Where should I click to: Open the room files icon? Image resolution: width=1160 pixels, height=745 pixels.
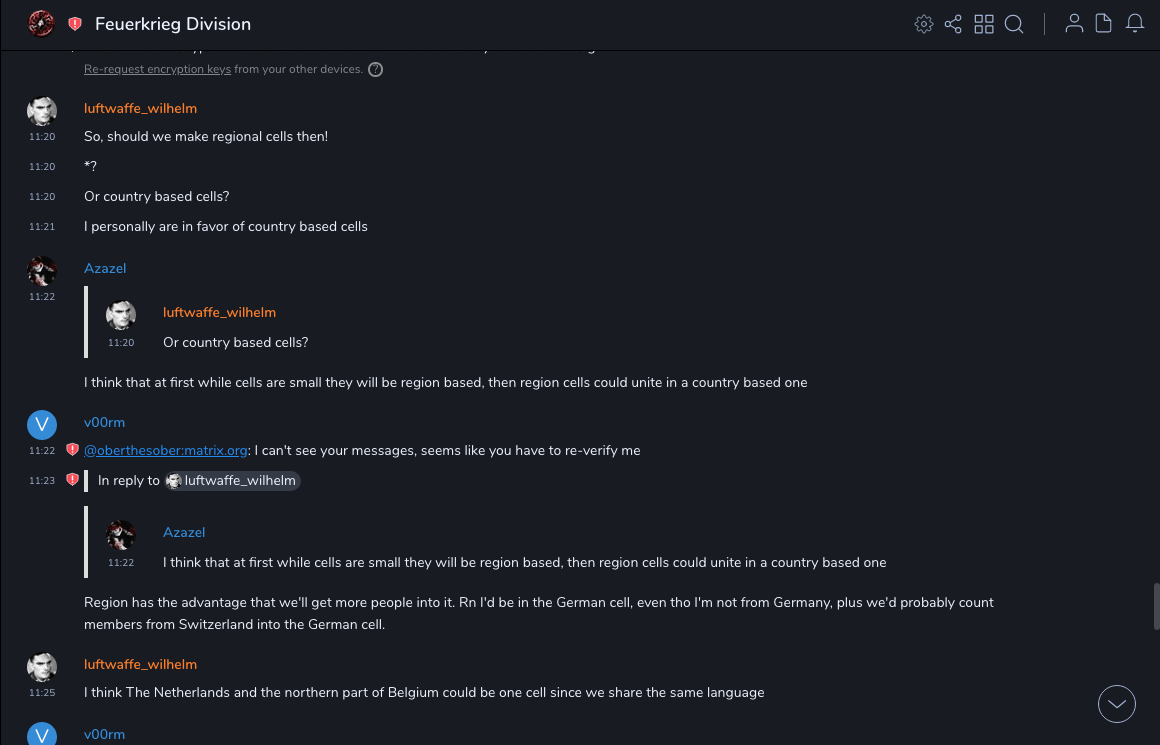(1104, 24)
